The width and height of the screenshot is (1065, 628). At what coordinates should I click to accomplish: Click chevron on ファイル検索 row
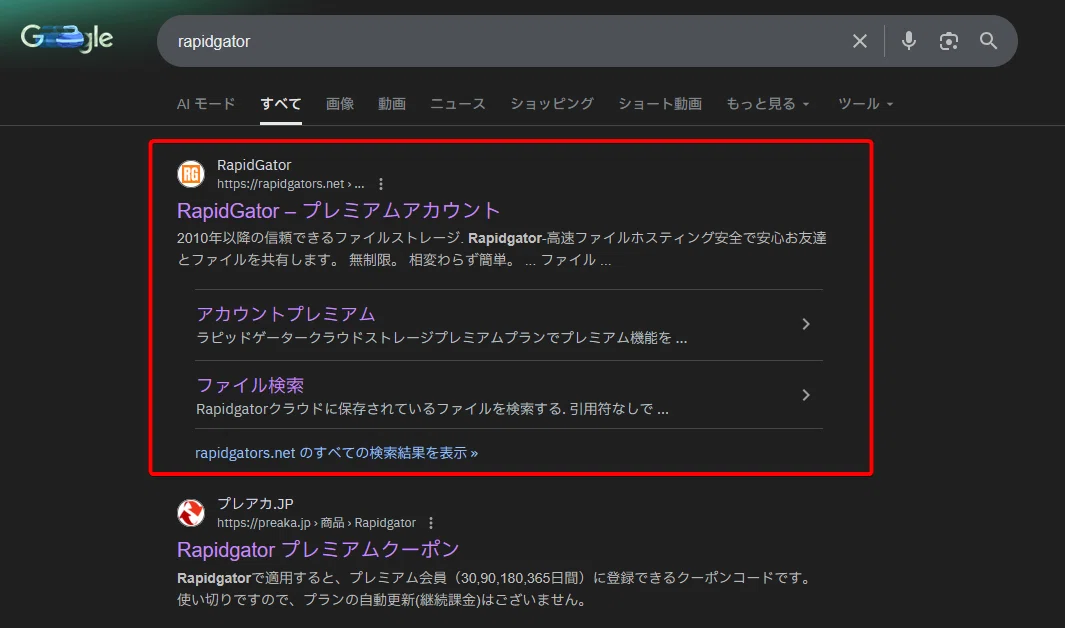click(806, 395)
